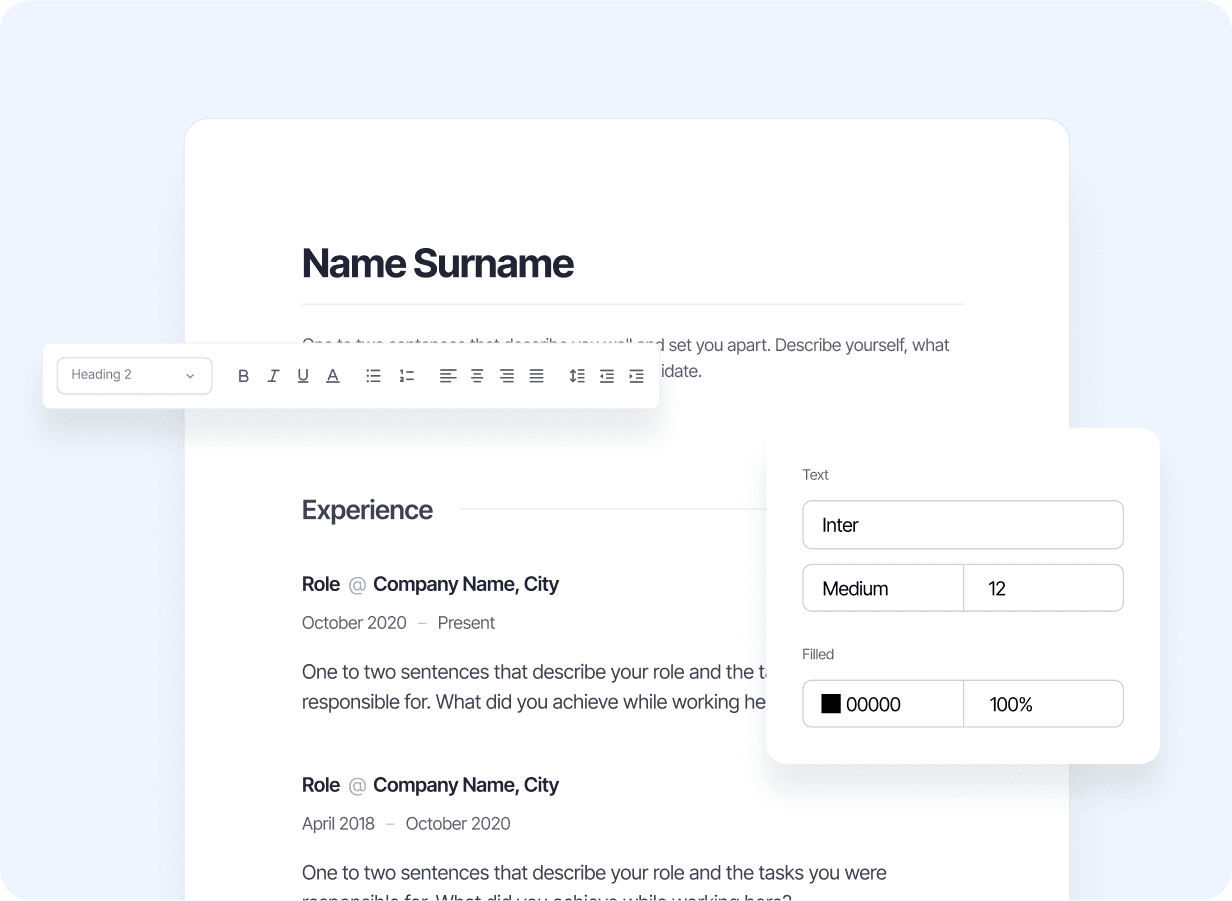Image resolution: width=1232 pixels, height=901 pixels.
Task: Change the Medium font weight
Action: click(882, 588)
